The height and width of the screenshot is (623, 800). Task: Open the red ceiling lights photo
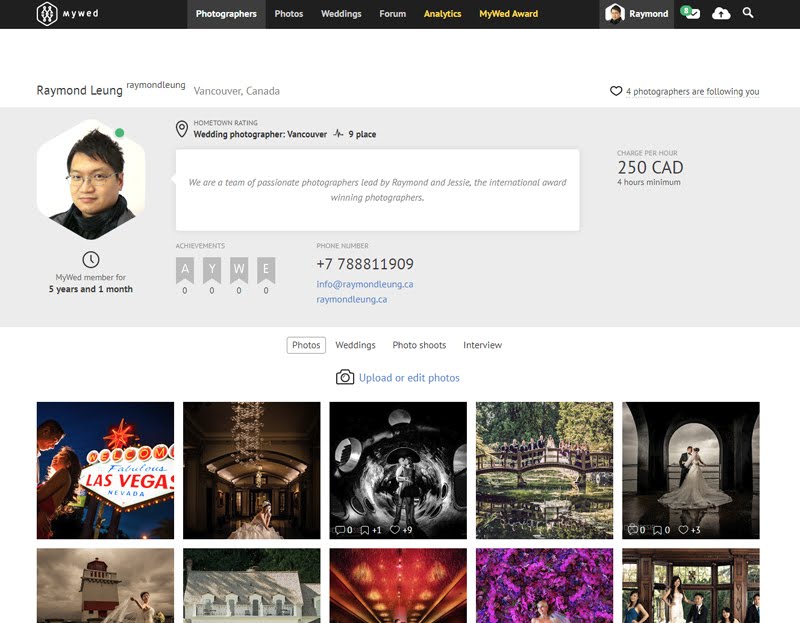398,586
